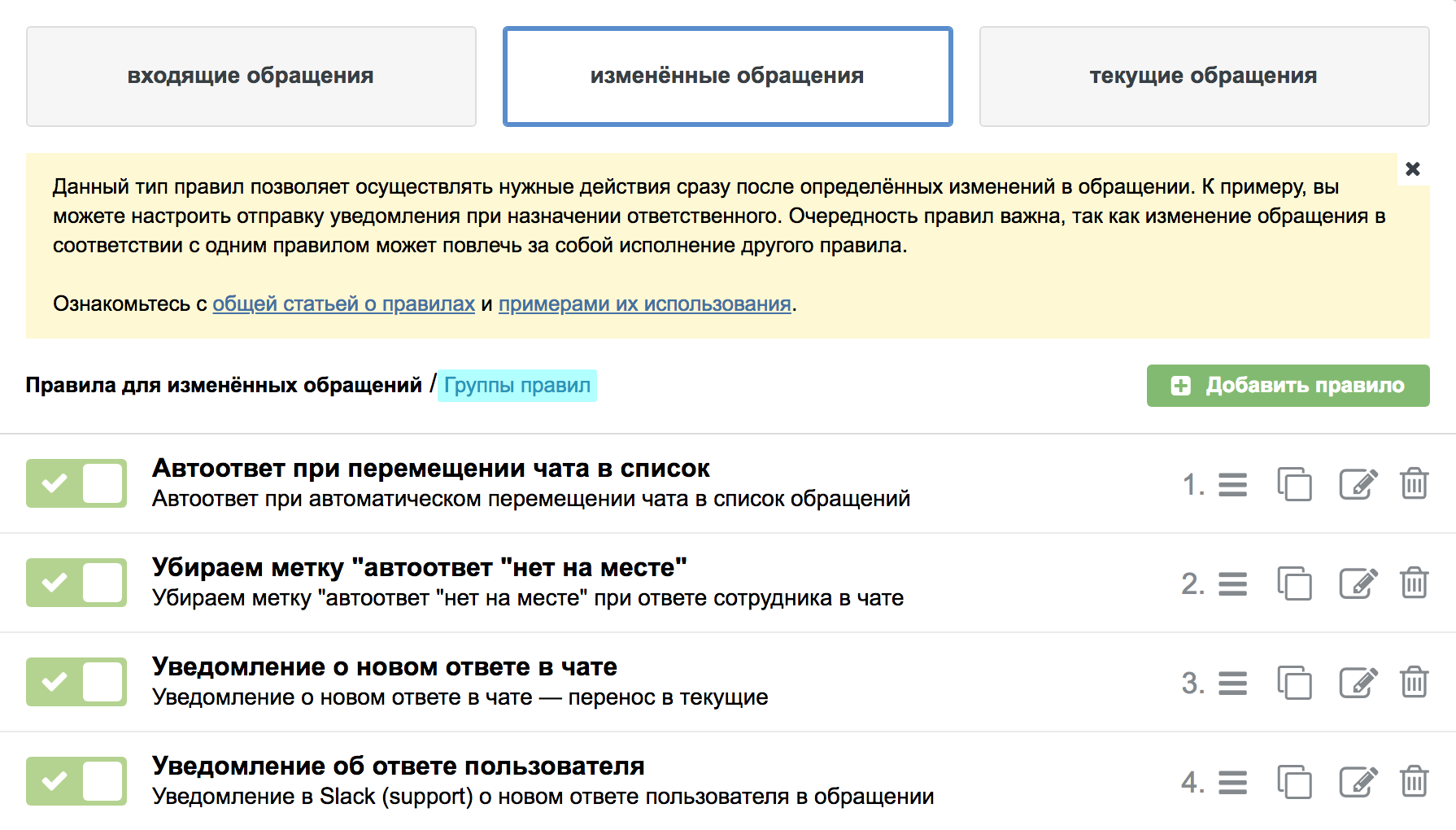Delete the Автоответ при перемещении чата rule
The image size is (1456, 830).
pos(1415,483)
